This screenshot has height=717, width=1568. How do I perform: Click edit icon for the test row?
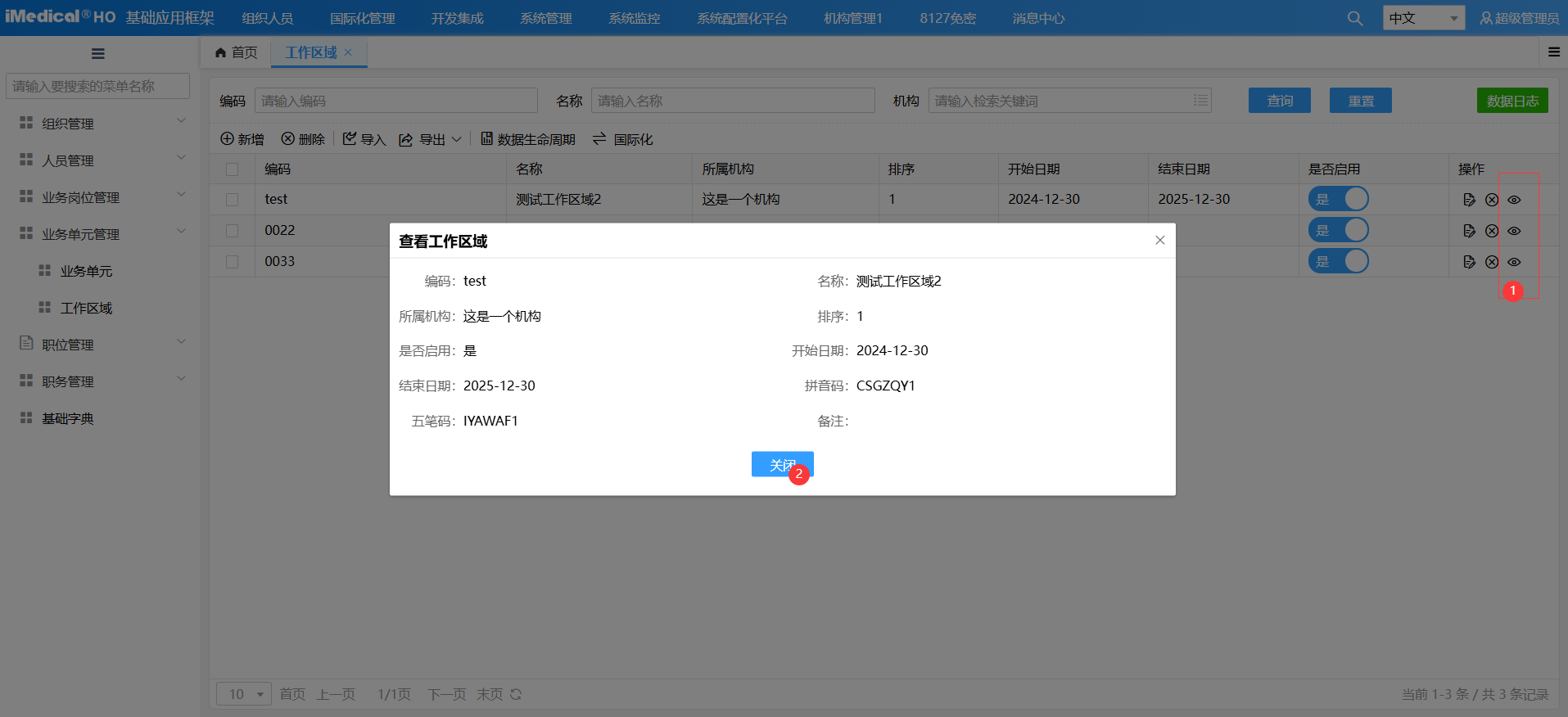tap(1469, 200)
